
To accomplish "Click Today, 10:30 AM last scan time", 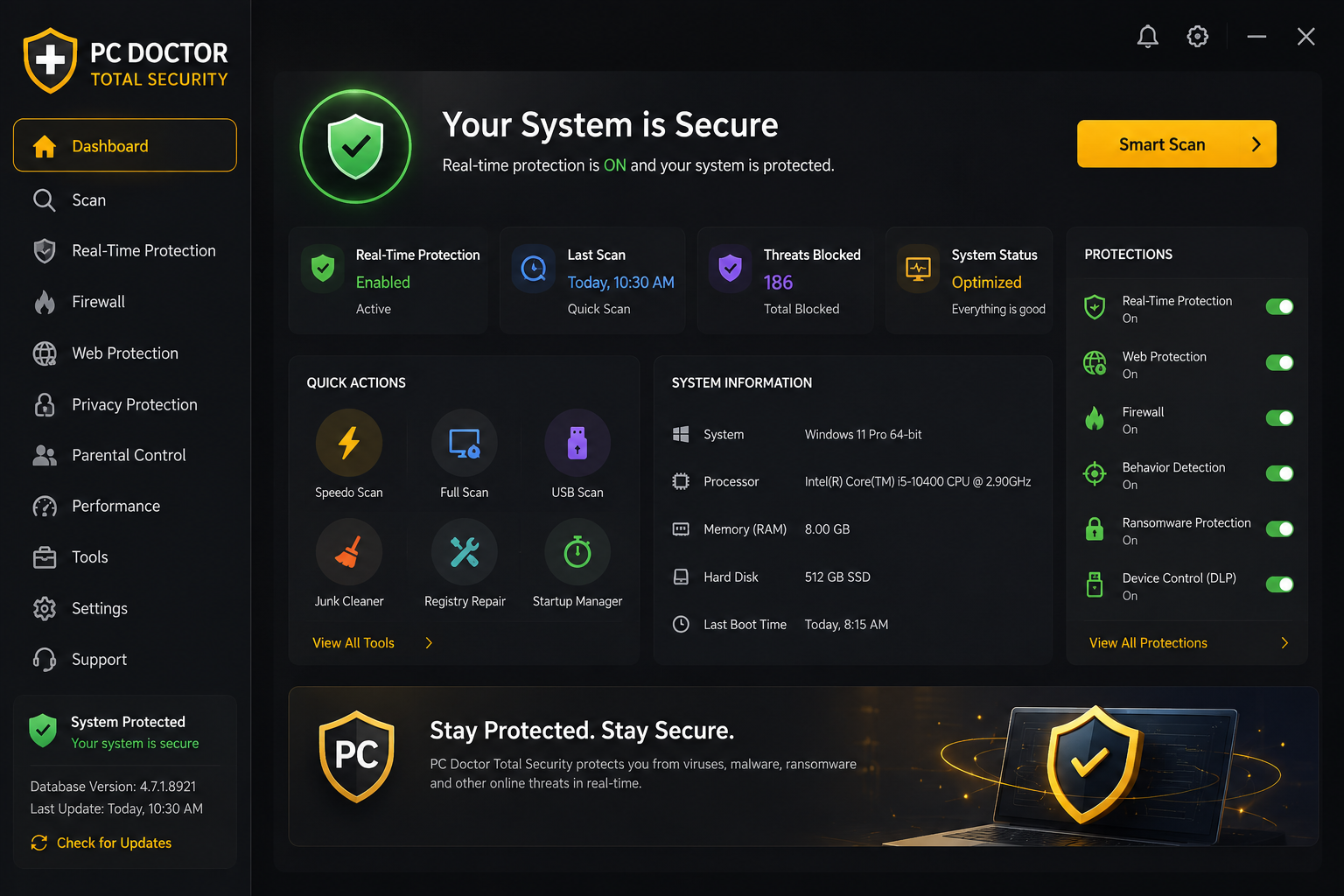I will pos(620,283).
